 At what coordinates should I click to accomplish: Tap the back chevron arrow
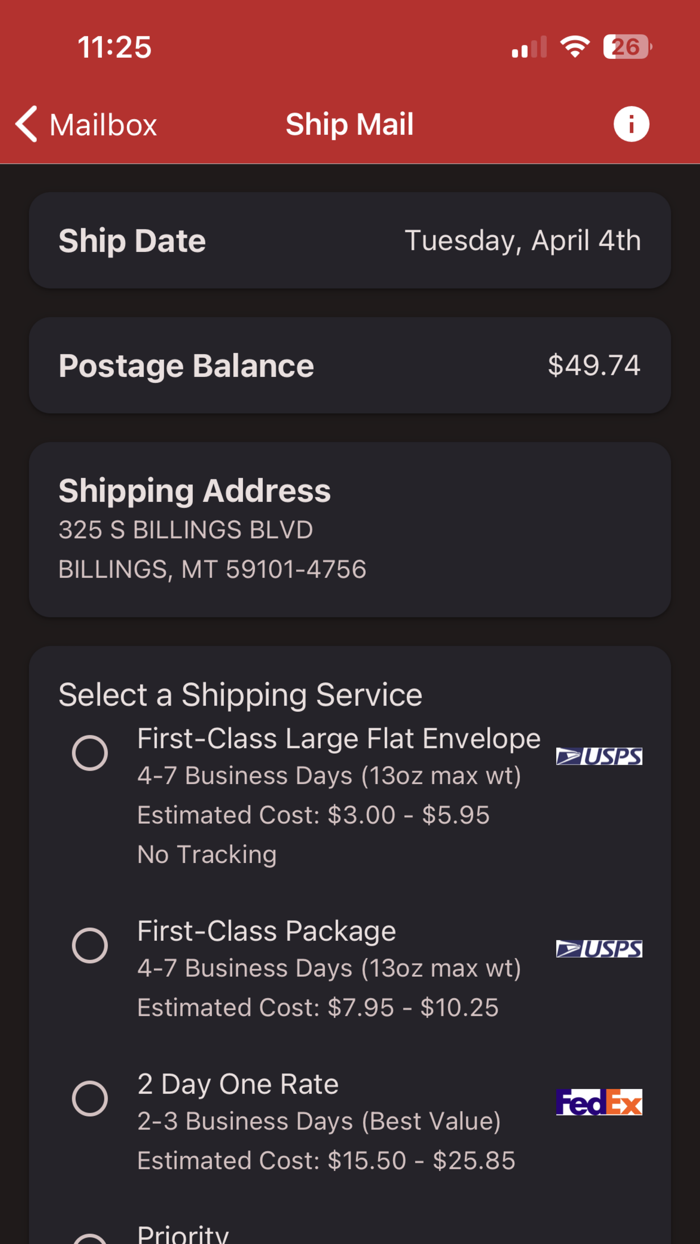(25, 124)
